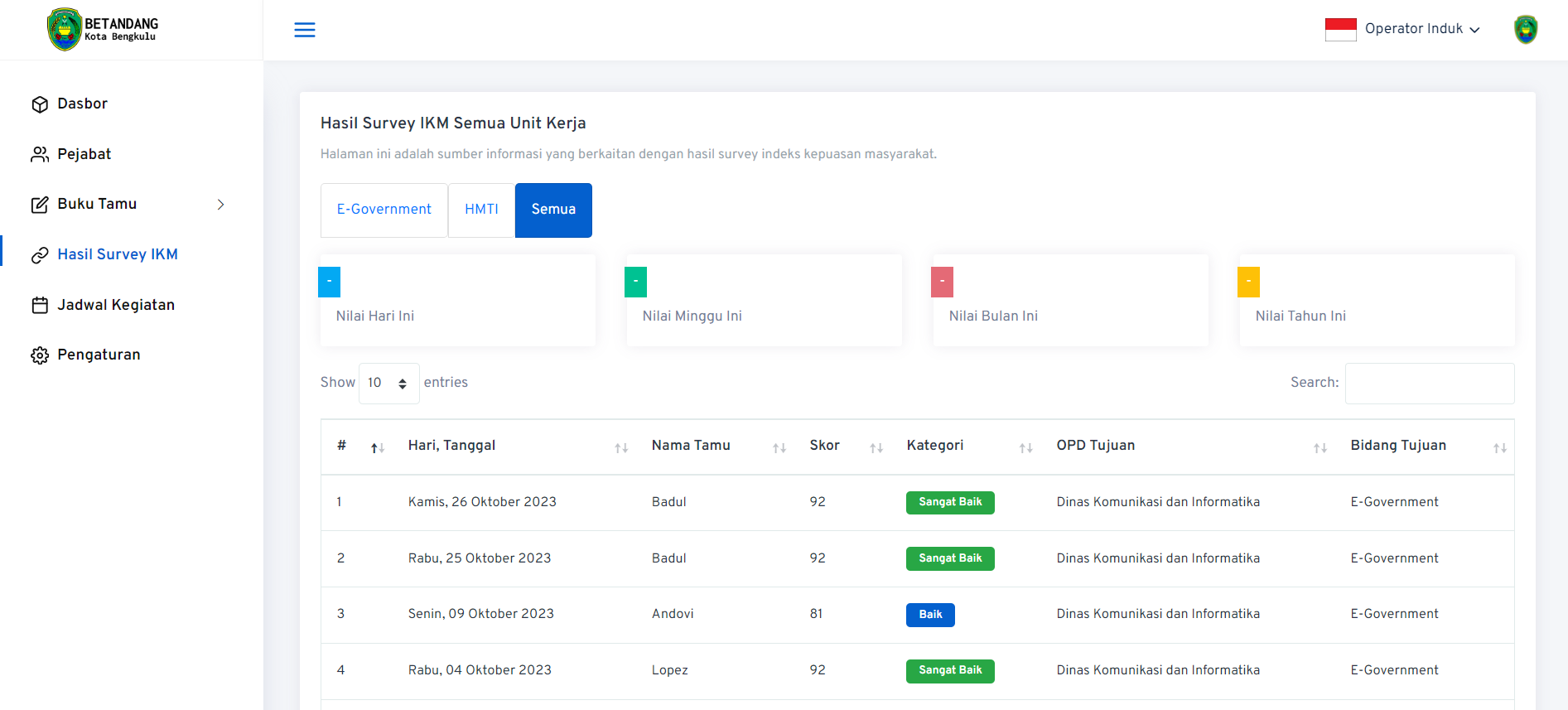The height and width of the screenshot is (710, 1568).
Task: Sort table by # column arrows
Action: point(378,448)
